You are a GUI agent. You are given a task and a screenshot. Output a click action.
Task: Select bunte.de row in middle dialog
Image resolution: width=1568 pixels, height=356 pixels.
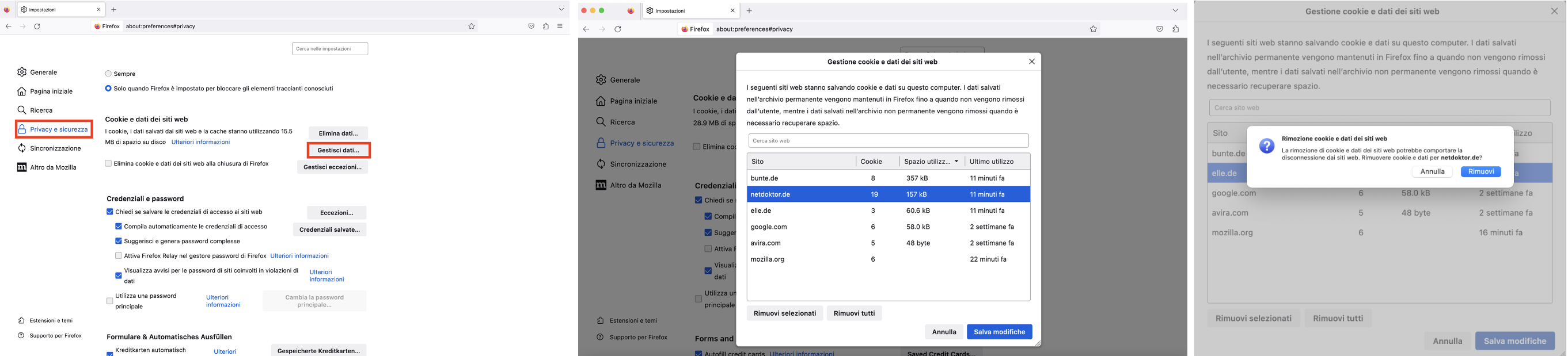pyautogui.click(x=888, y=178)
